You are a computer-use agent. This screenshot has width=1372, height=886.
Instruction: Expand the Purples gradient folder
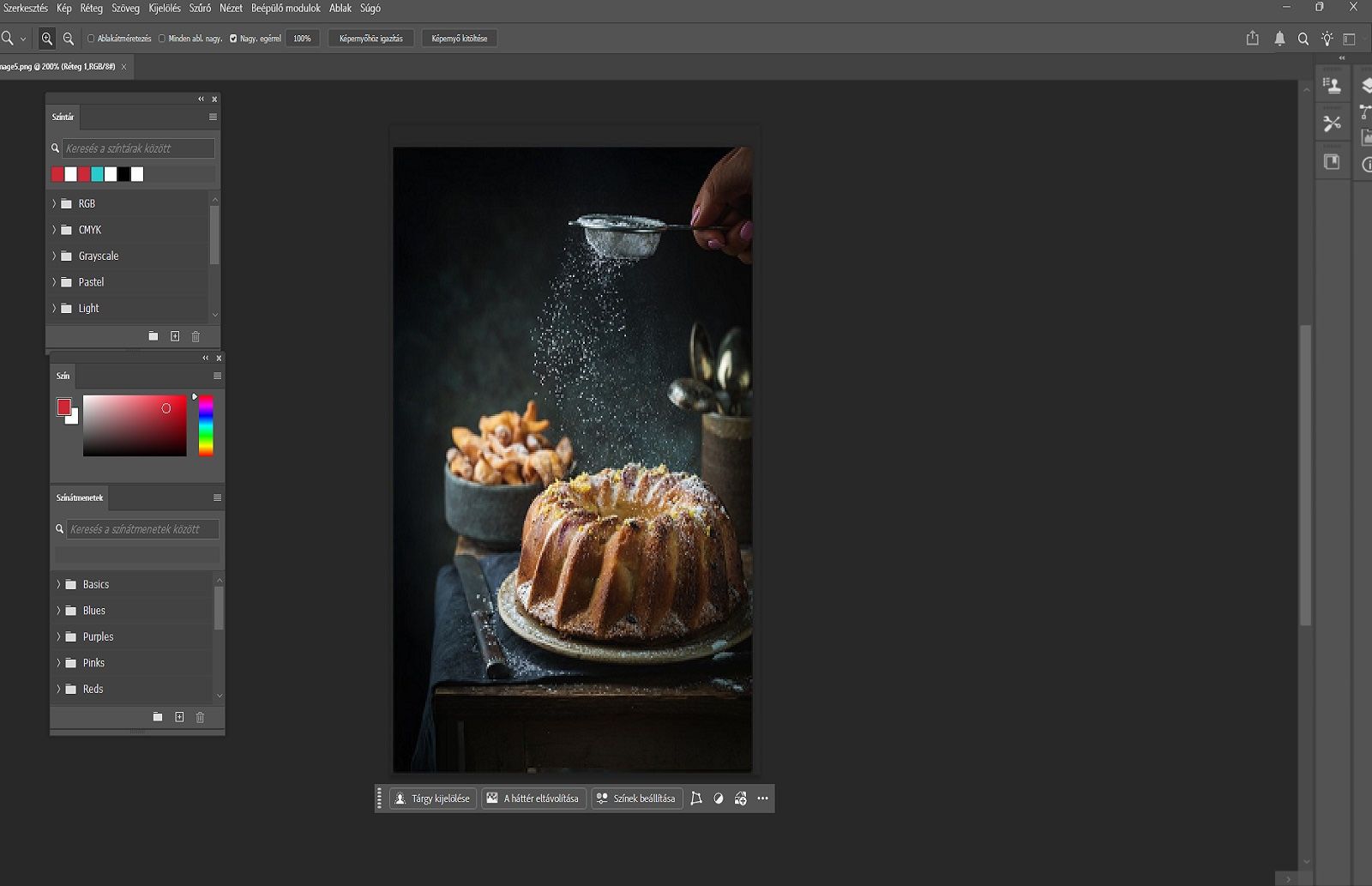click(x=58, y=637)
